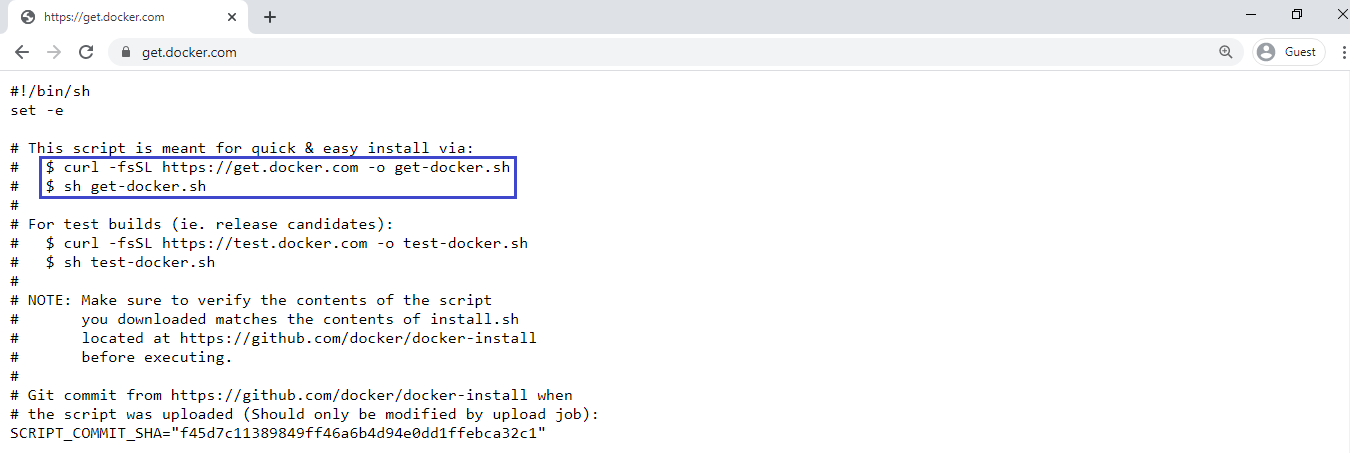This screenshot has height=453, width=1350.
Task: Click the 'sh get-docker.sh' line
Action: point(126,186)
